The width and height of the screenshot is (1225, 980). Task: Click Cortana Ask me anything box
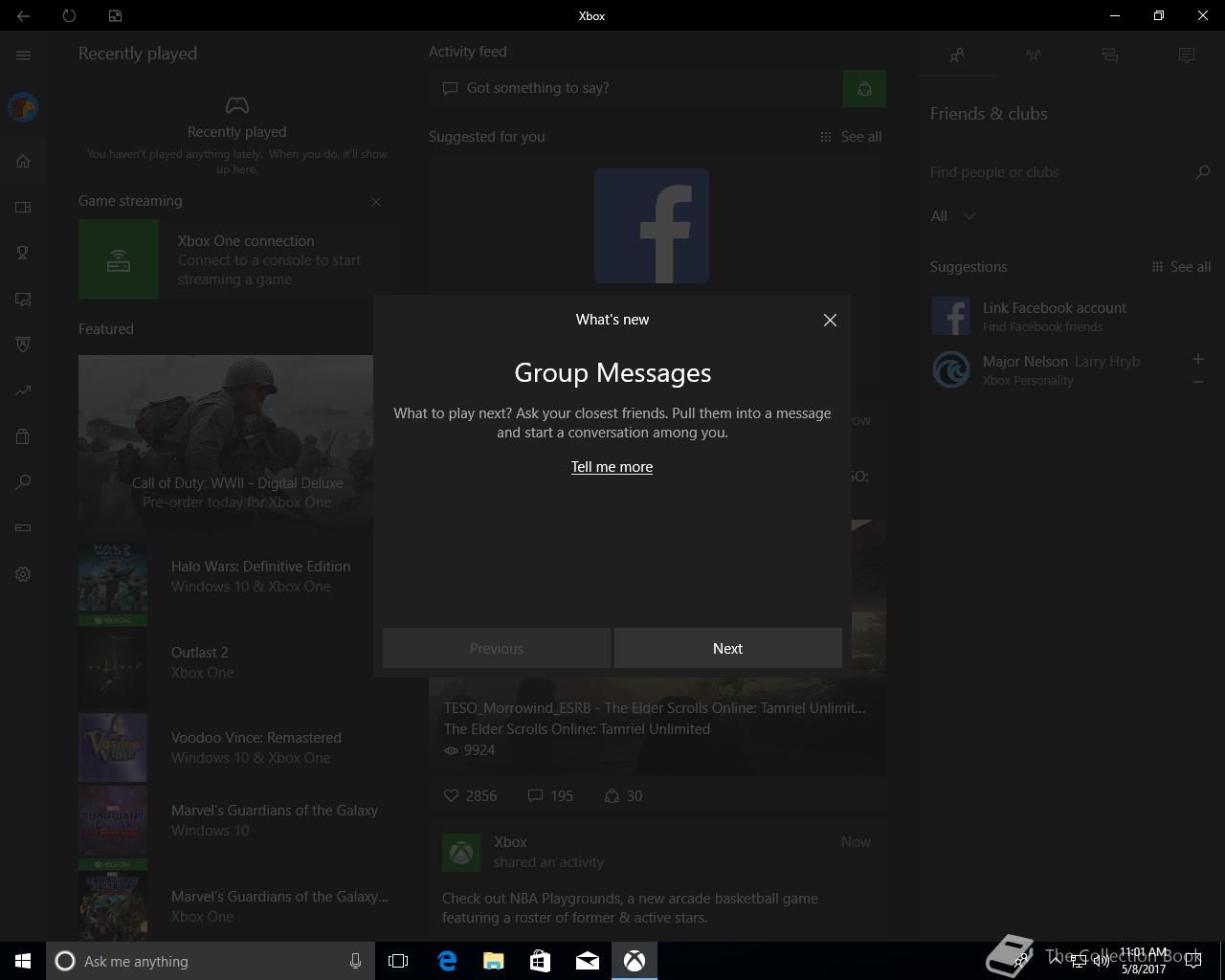click(x=209, y=961)
